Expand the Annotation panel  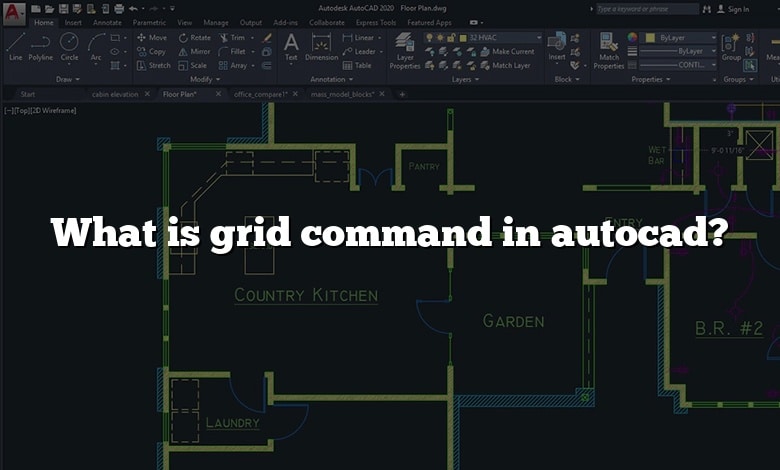pyautogui.click(x=331, y=79)
